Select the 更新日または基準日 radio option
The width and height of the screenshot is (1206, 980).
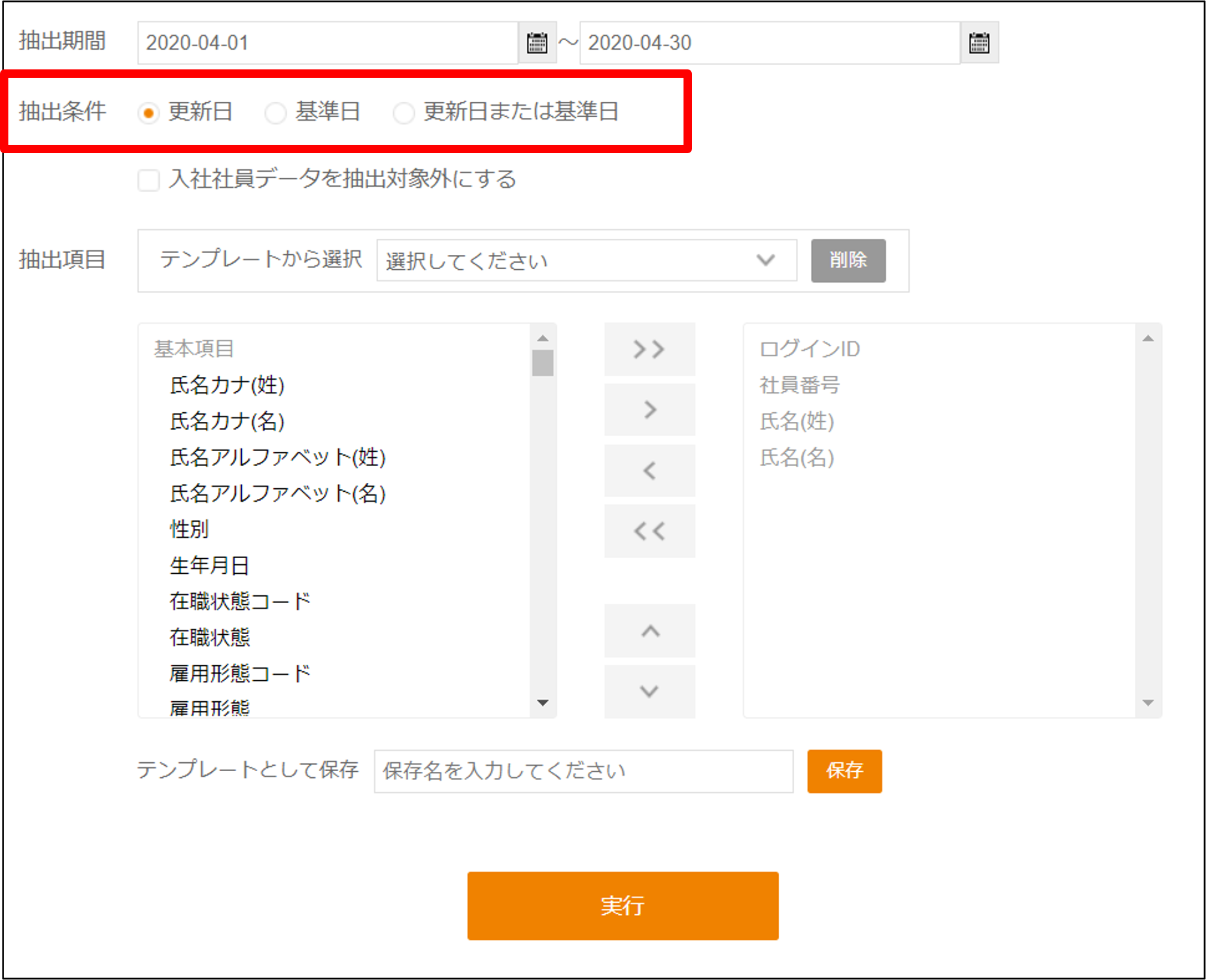pos(403,112)
